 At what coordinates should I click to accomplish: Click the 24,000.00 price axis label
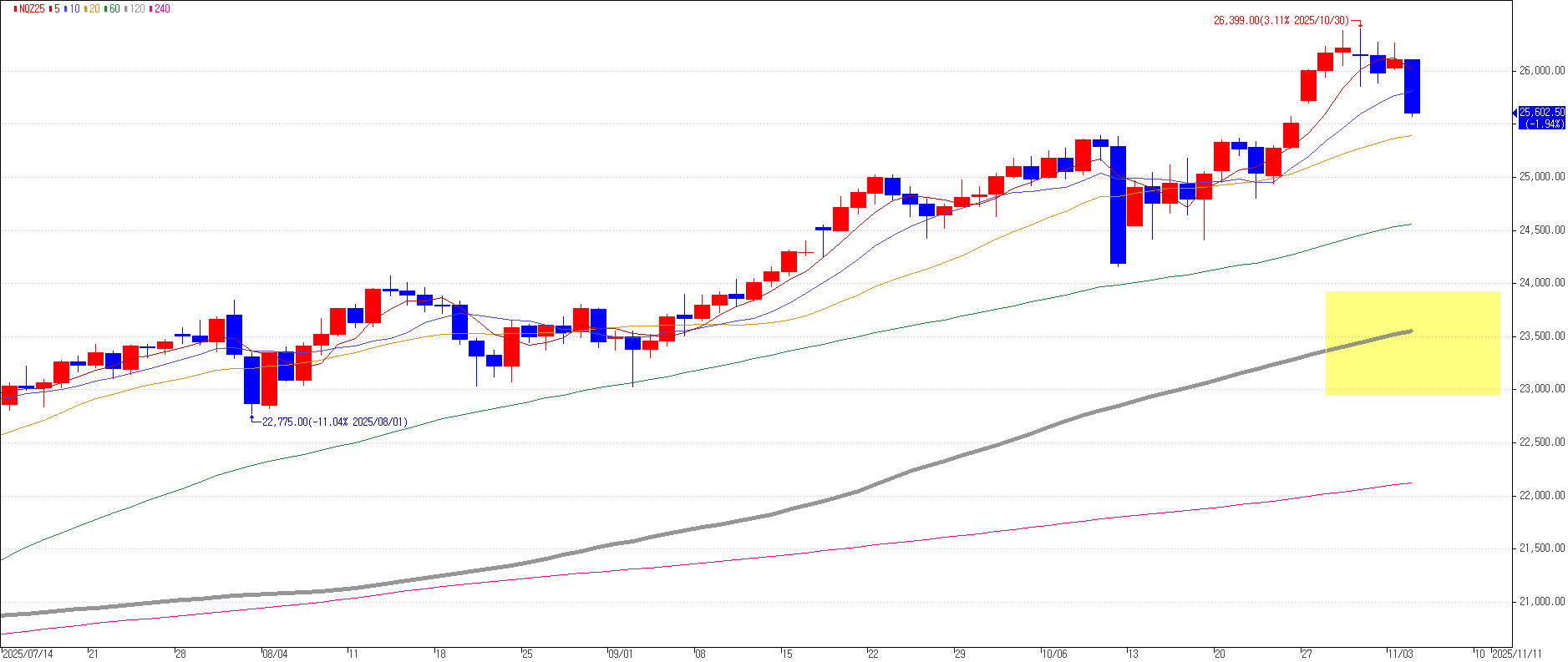(1543, 283)
